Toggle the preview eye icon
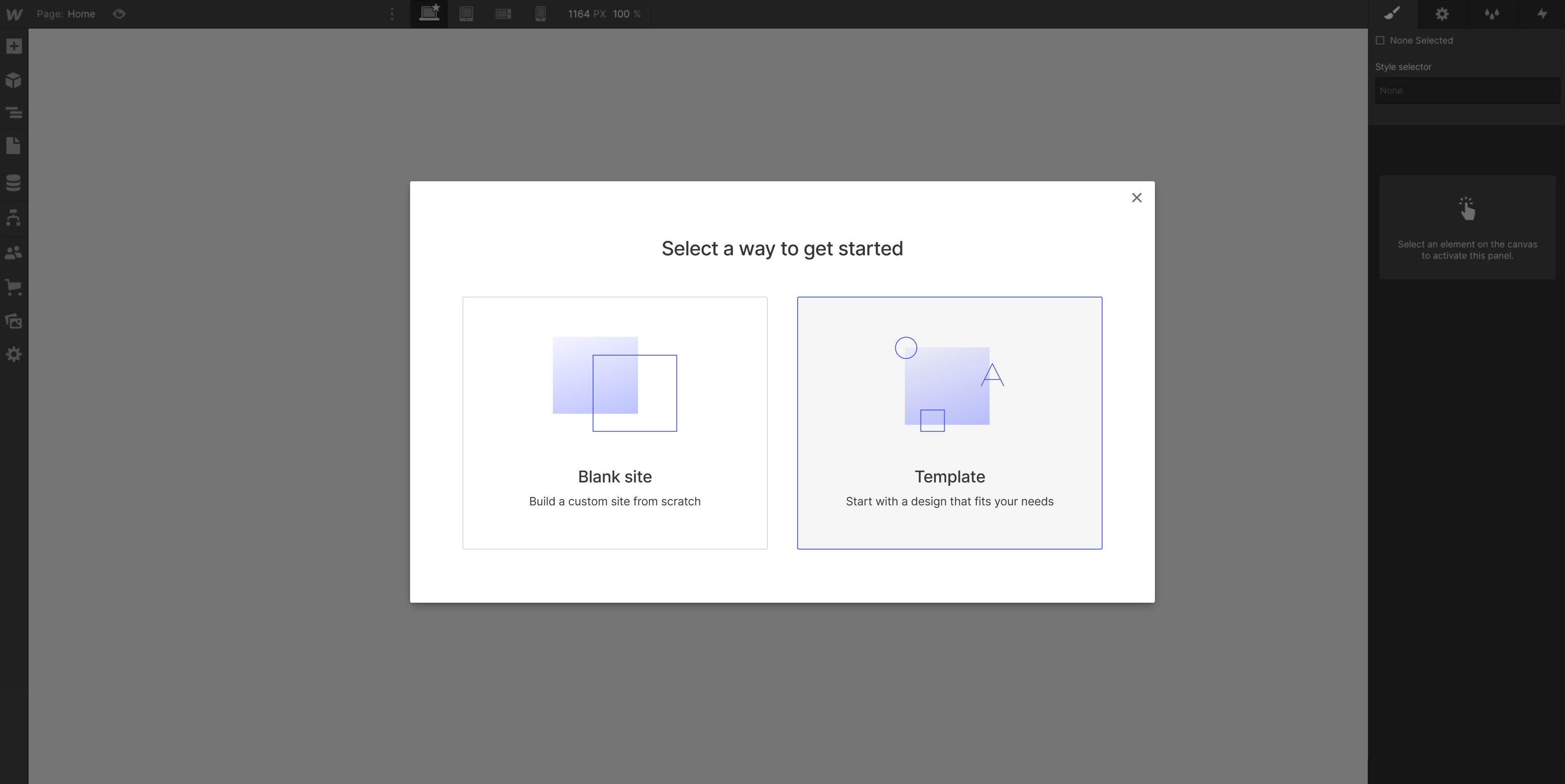The height and width of the screenshot is (784, 1565). [x=119, y=14]
